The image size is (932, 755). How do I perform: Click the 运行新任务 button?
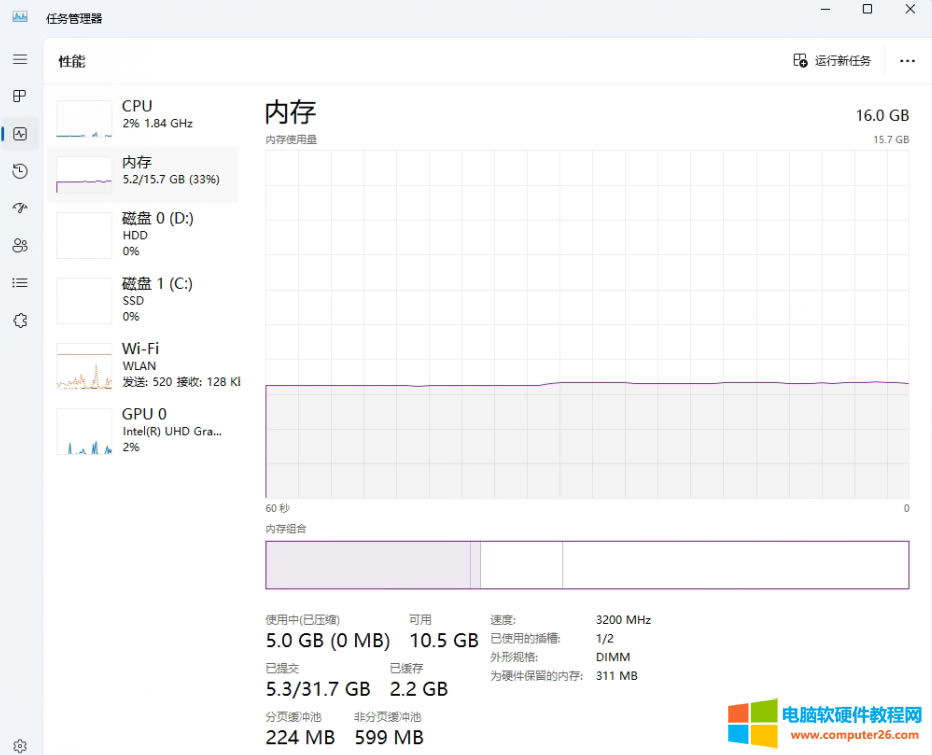click(832, 61)
